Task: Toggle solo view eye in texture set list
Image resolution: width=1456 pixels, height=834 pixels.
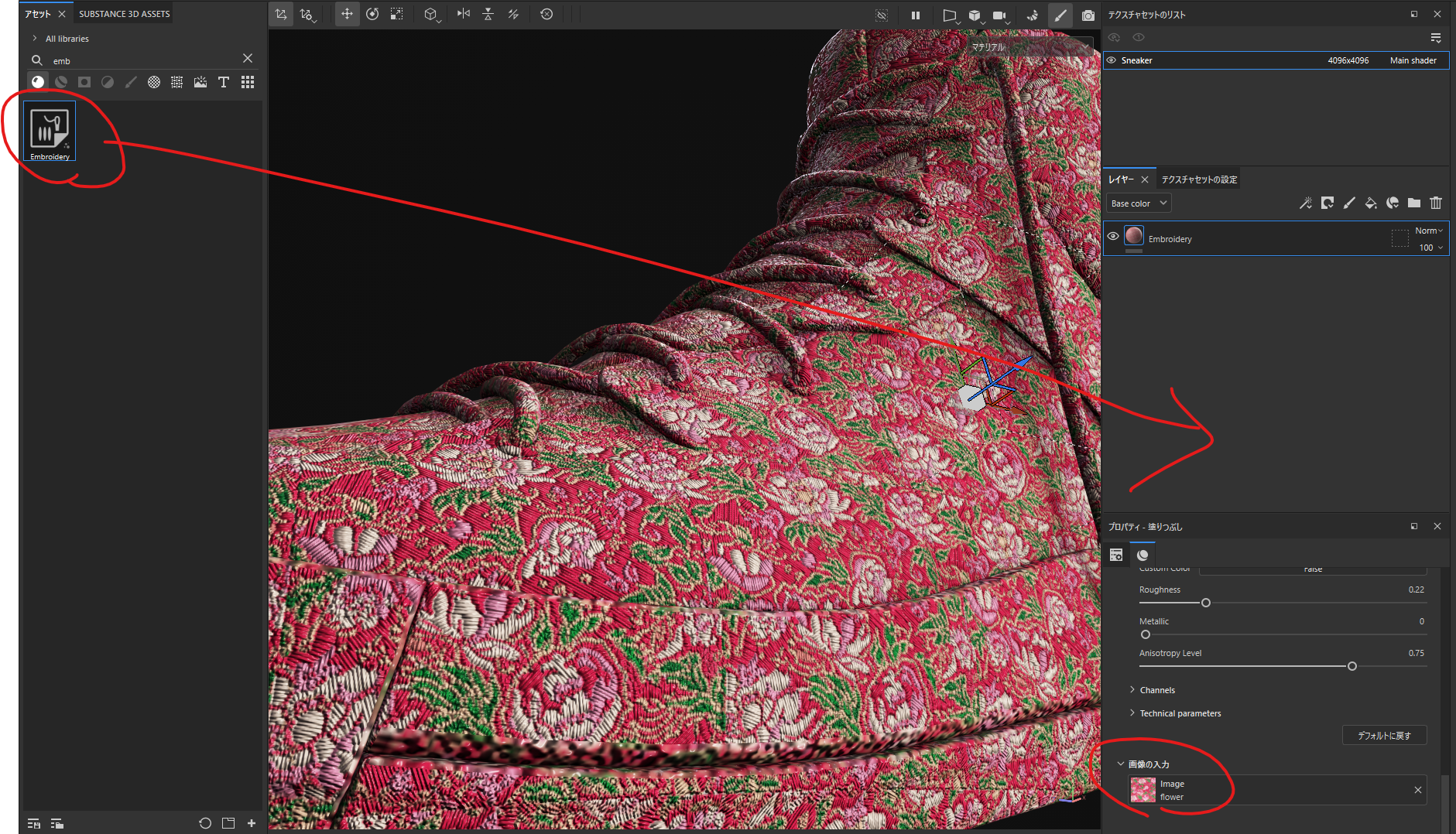Action: pyautogui.click(x=1139, y=37)
